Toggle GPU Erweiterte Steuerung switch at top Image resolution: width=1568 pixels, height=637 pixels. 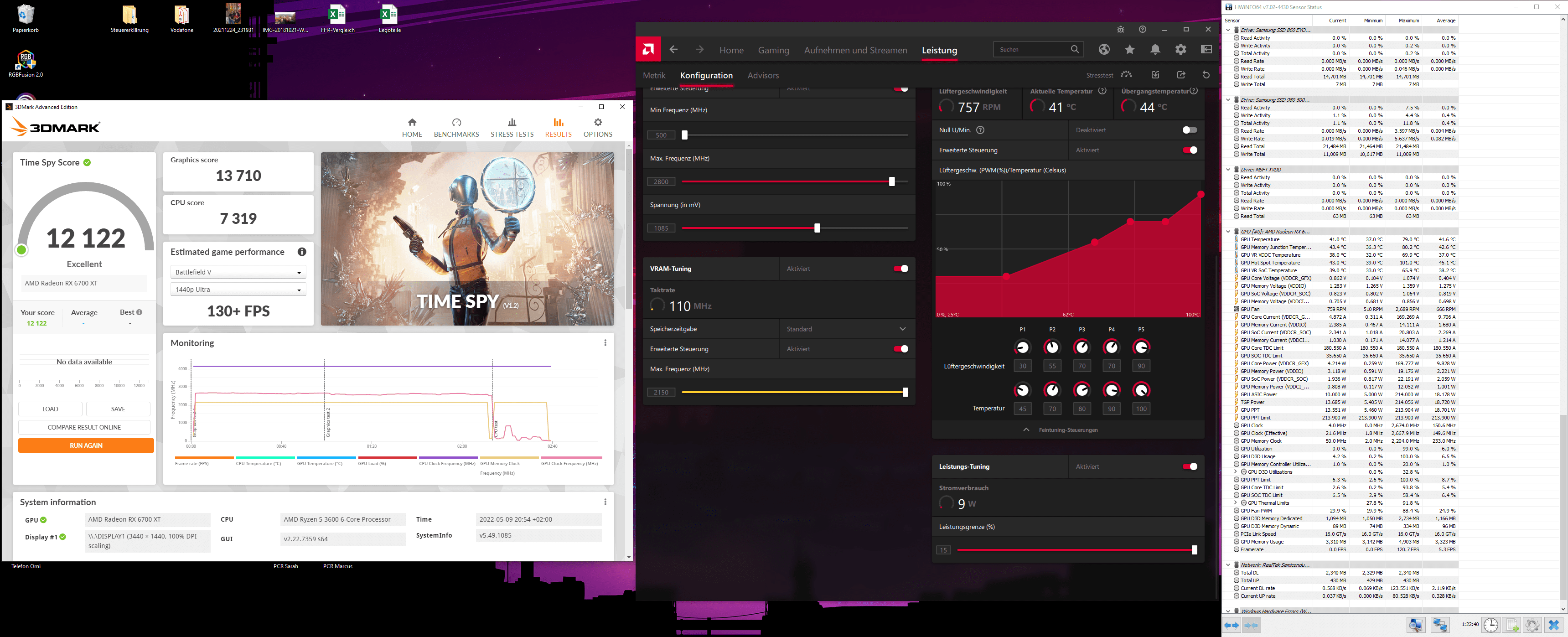click(x=900, y=89)
